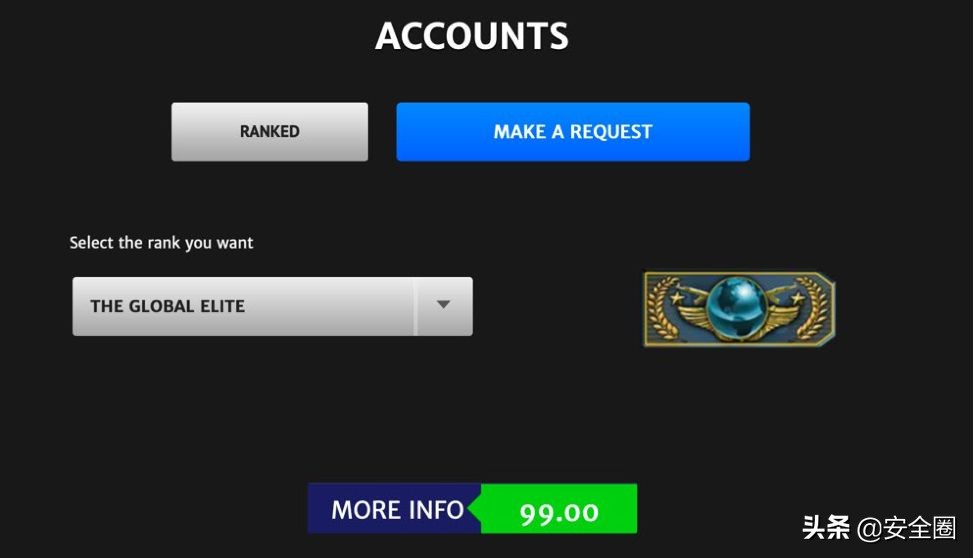Click the green notch beside MORE INFO
This screenshot has width=974, height=558.
pos(476,509)
